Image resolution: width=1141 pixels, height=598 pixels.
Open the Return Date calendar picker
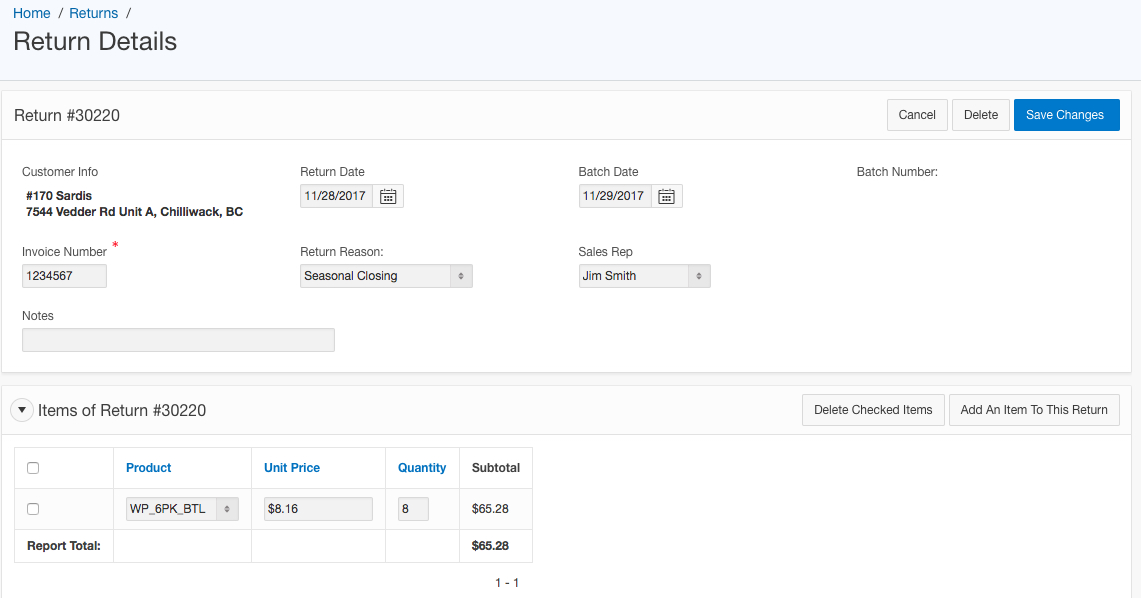click(389, 196)
